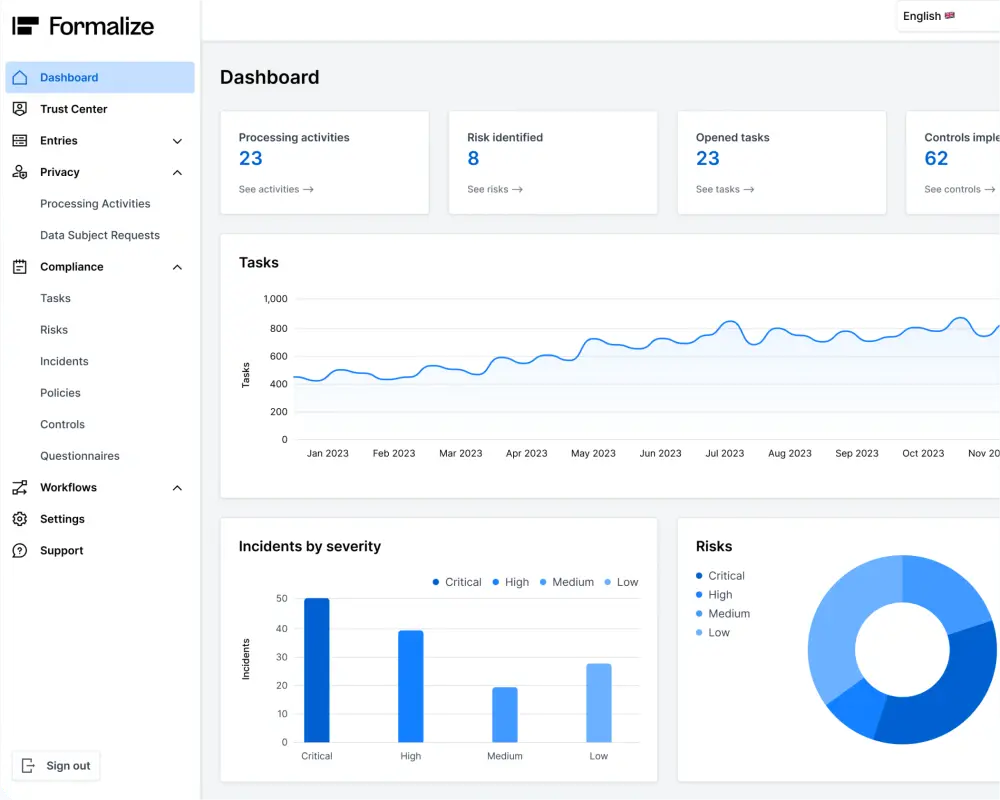The image size is (1000, 800).
Task: Click the See activities link
Action: pyautogui.click(x=276, y=189)
